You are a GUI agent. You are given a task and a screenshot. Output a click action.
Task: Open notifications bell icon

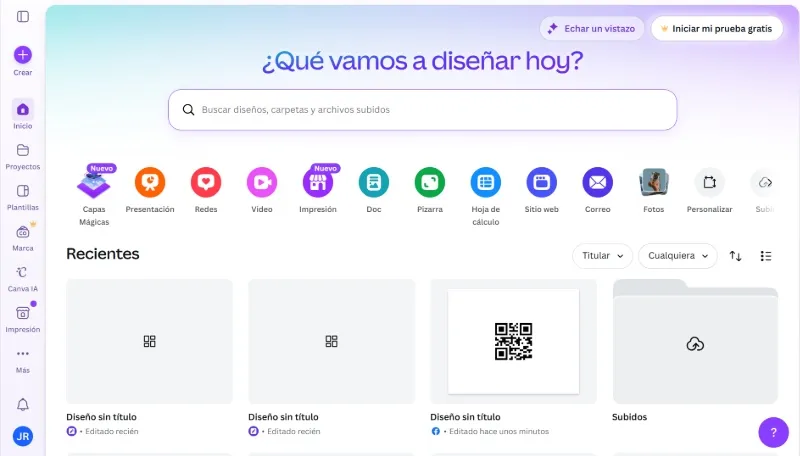pyautogui.click(x=23, y=404)
